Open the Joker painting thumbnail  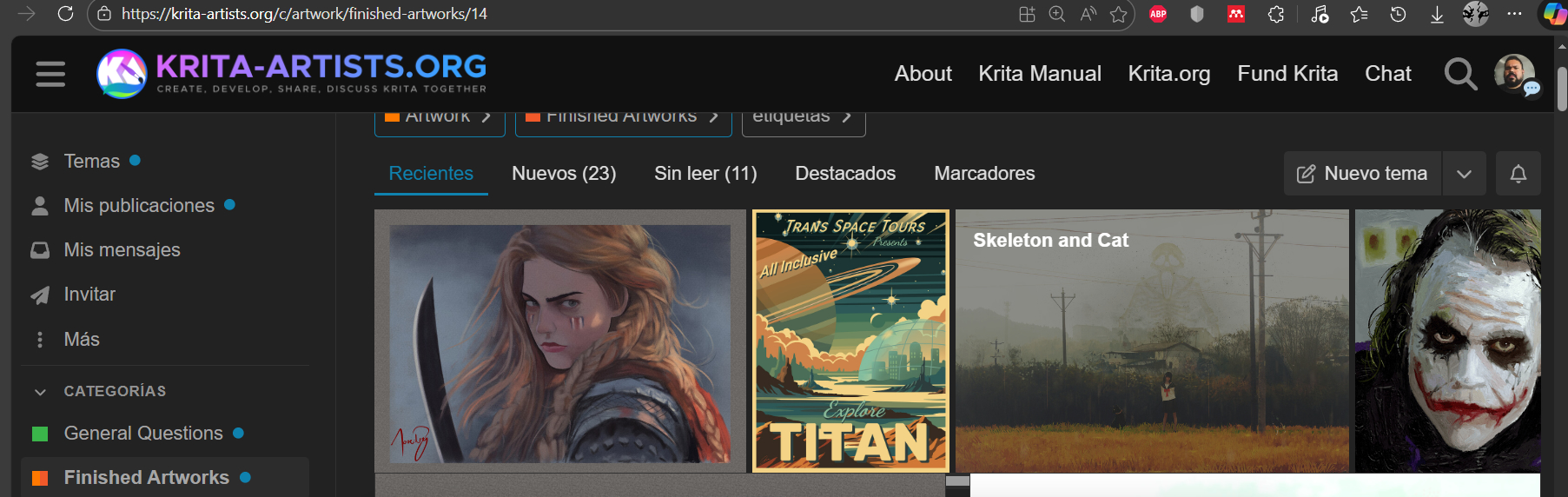click(1447, 341)
